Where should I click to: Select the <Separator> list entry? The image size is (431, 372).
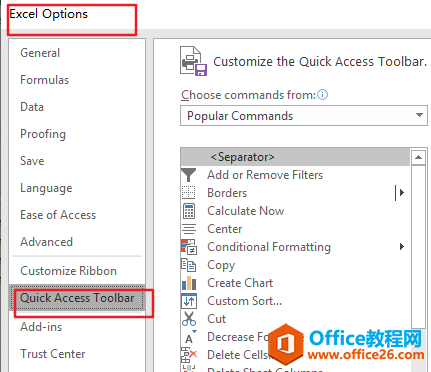coord(295,157)
